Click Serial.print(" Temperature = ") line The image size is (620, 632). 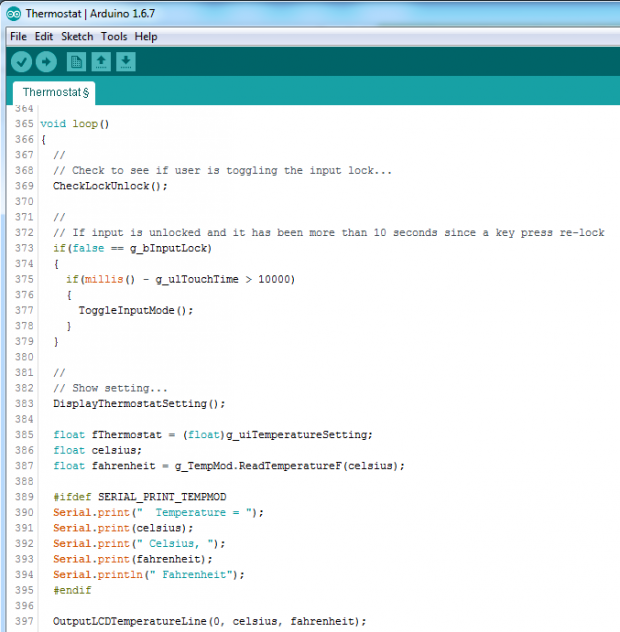point(158,512)
